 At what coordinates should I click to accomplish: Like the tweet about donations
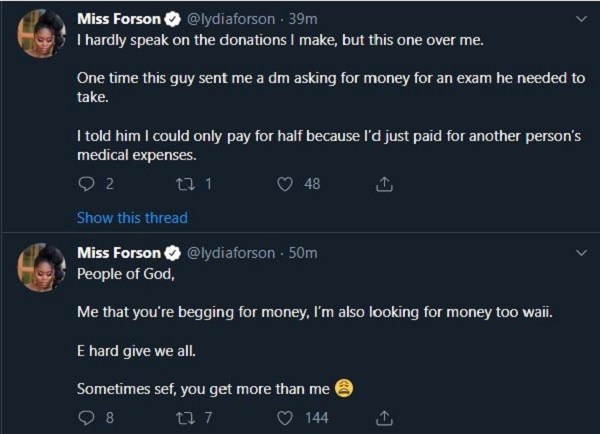coord(285,184)
